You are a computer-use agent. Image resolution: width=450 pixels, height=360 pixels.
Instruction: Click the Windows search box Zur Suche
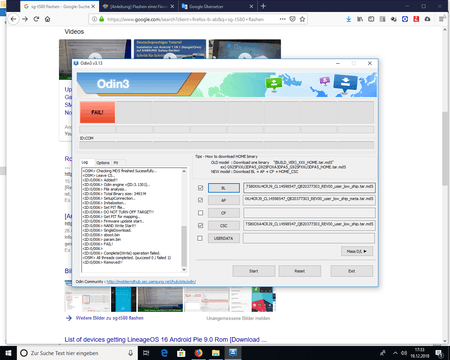click(77, 353)
